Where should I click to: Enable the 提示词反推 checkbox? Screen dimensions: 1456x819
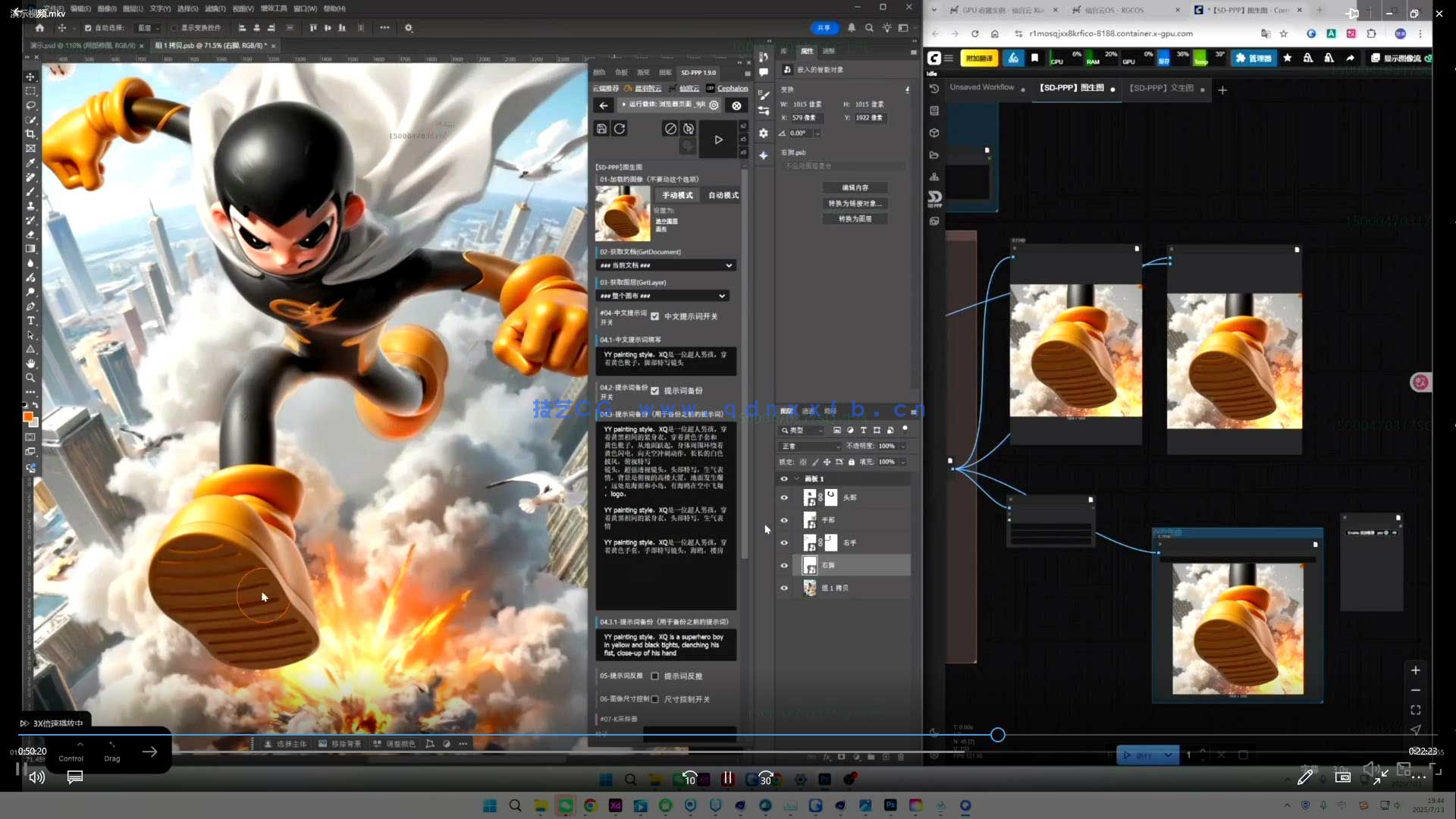654,676
